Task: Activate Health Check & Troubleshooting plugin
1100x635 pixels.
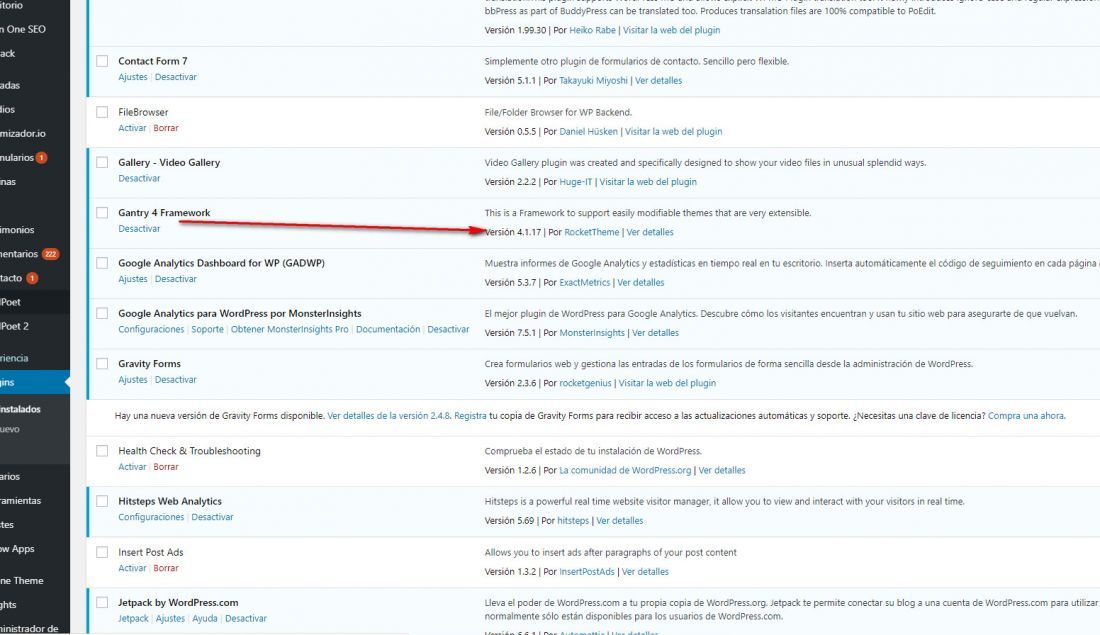Action: click(x=132, y=467)
